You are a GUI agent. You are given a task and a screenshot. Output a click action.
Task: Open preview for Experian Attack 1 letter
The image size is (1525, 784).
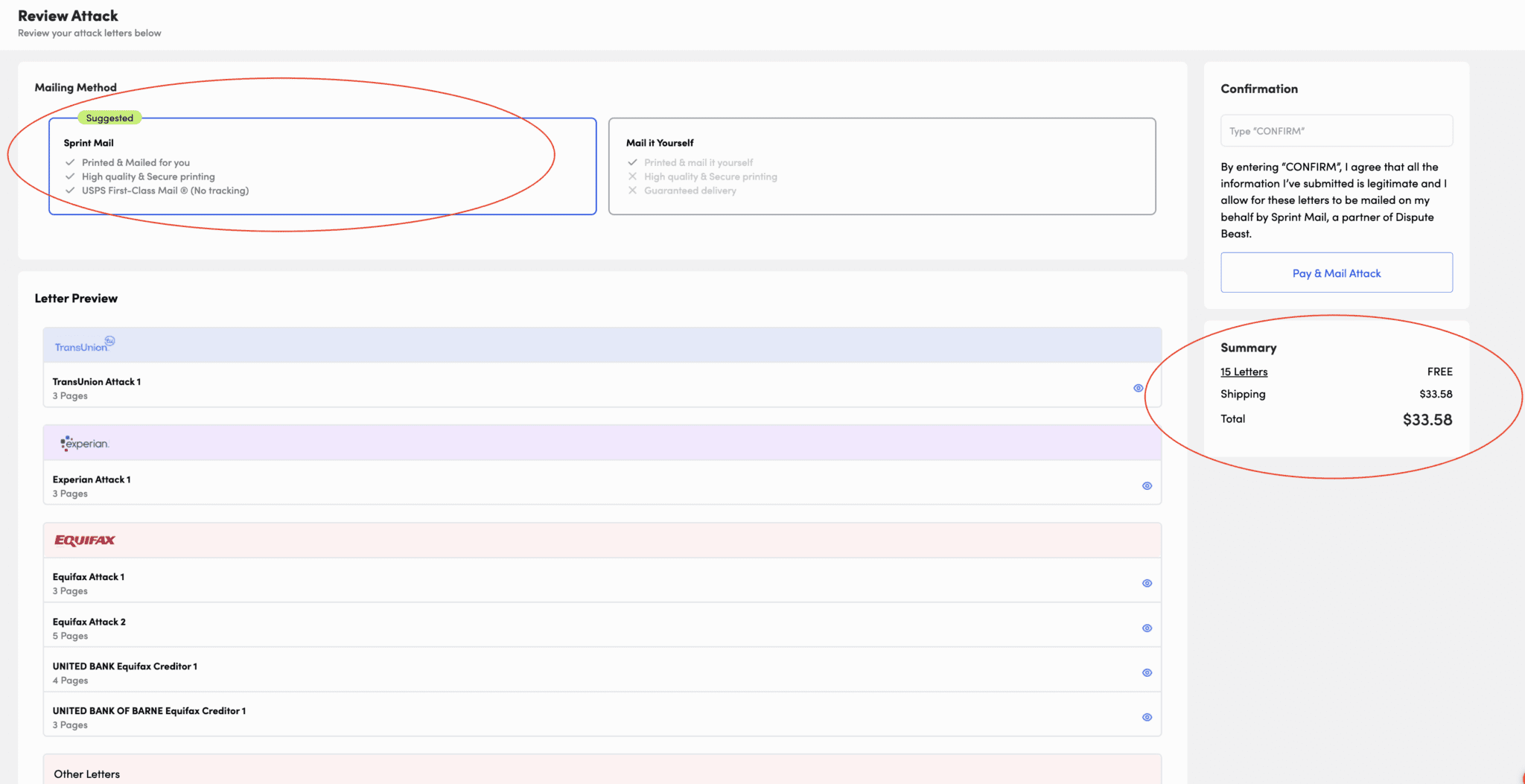coord(1146,485)
